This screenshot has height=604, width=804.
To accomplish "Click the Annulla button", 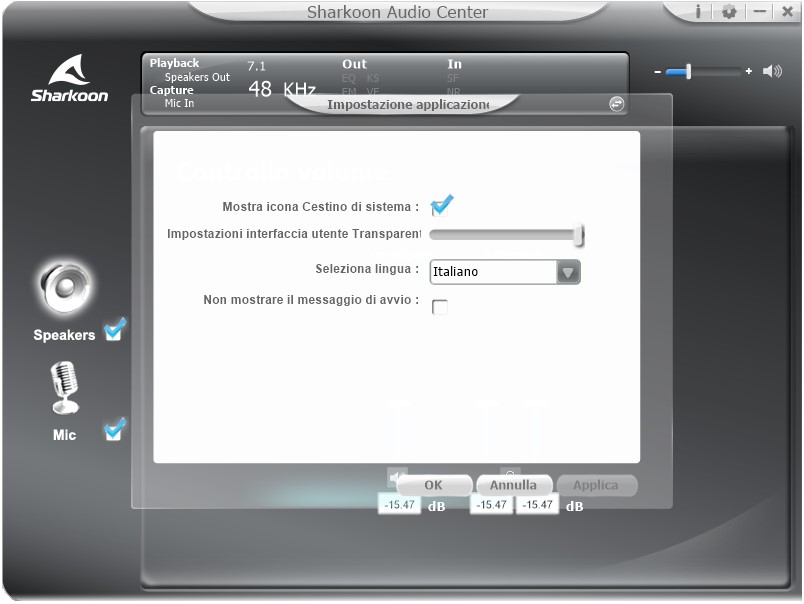I will click(x=514, y=485).
